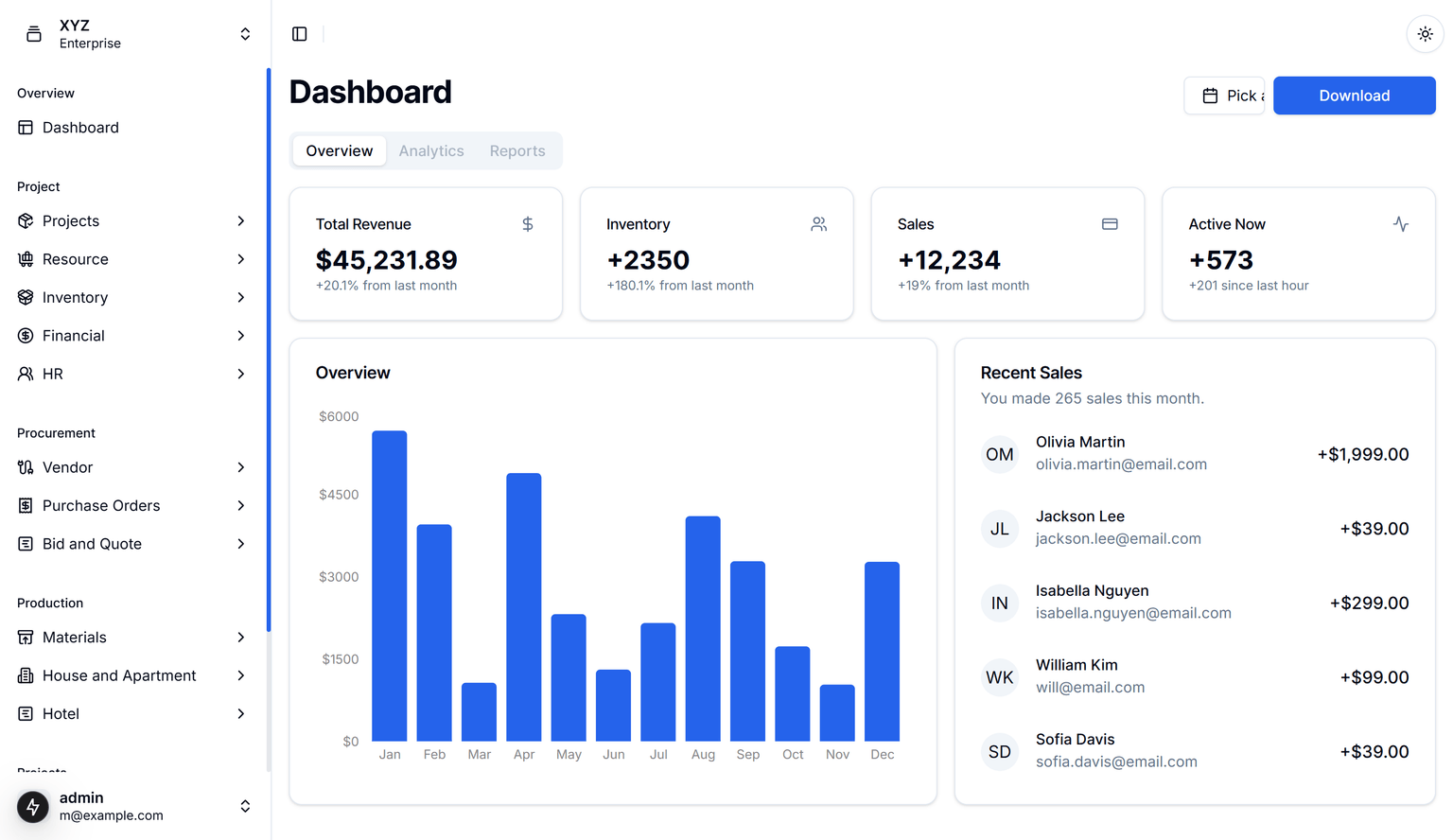Click the January bar in Overview chart
The image size is (1453, 840).
(390, 586)
